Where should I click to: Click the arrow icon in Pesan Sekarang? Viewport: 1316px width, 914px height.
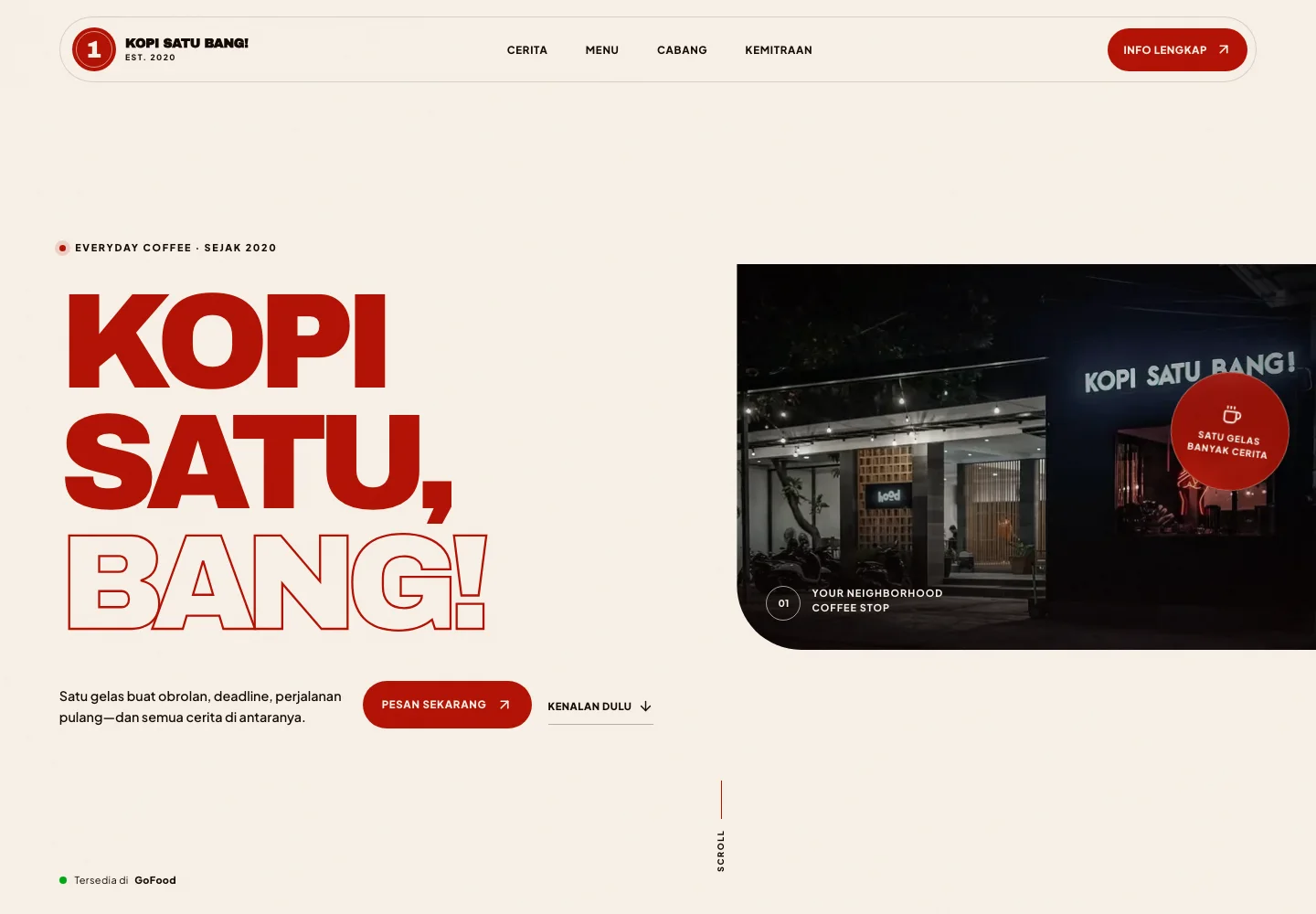pos(504,705)
